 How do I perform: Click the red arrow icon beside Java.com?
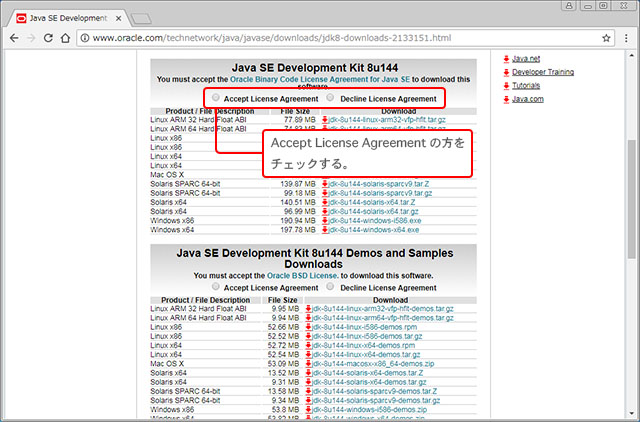pyautogui.click(x=506, y=99)
